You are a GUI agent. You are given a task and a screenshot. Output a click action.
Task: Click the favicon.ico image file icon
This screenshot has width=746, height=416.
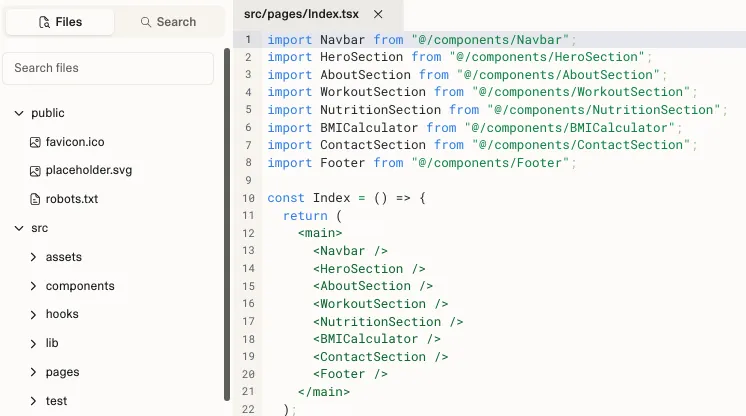click(35, 142)
